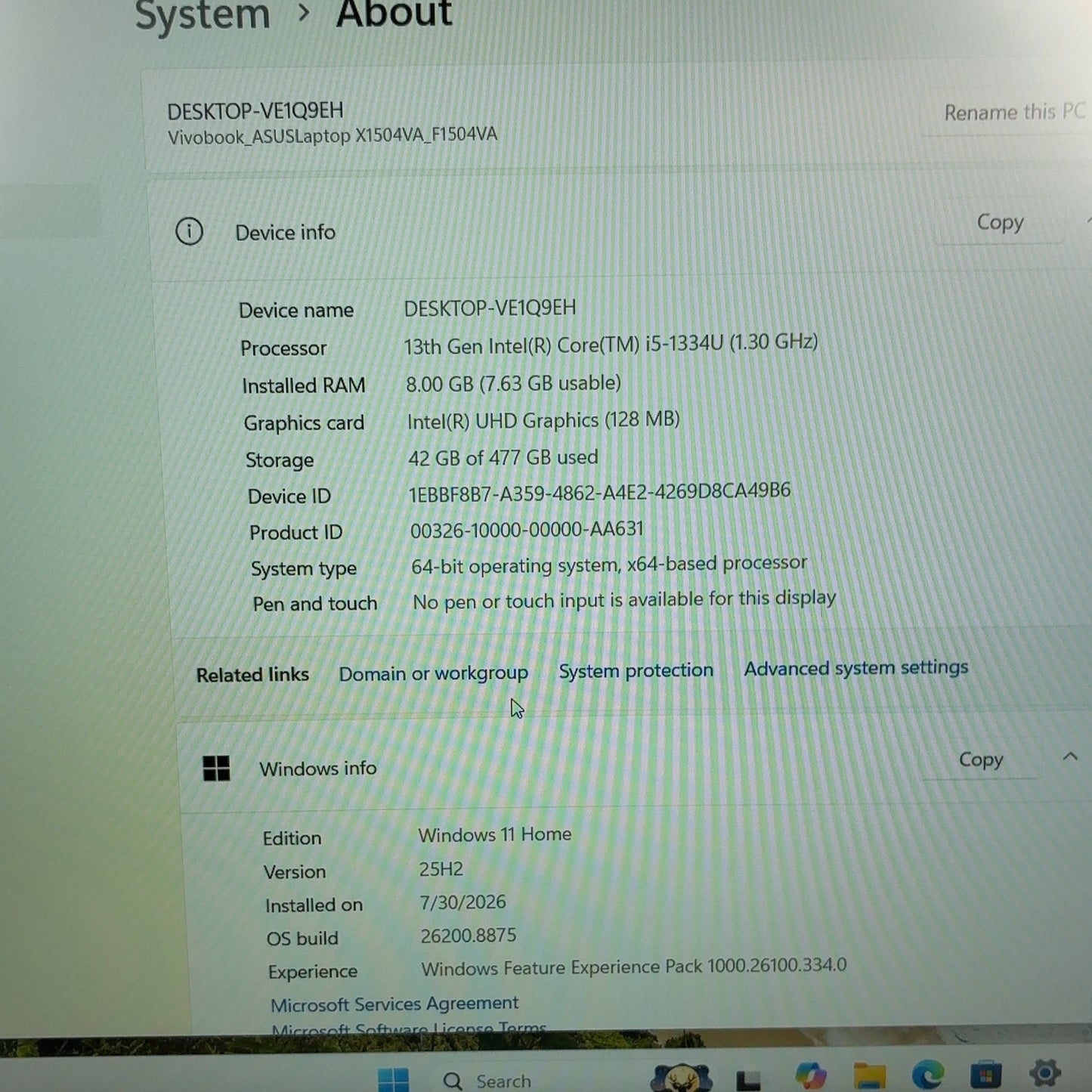Collapse the Windows info section chevron
This screenshot has width=1092, height=1092.
tap(1070, 756)
